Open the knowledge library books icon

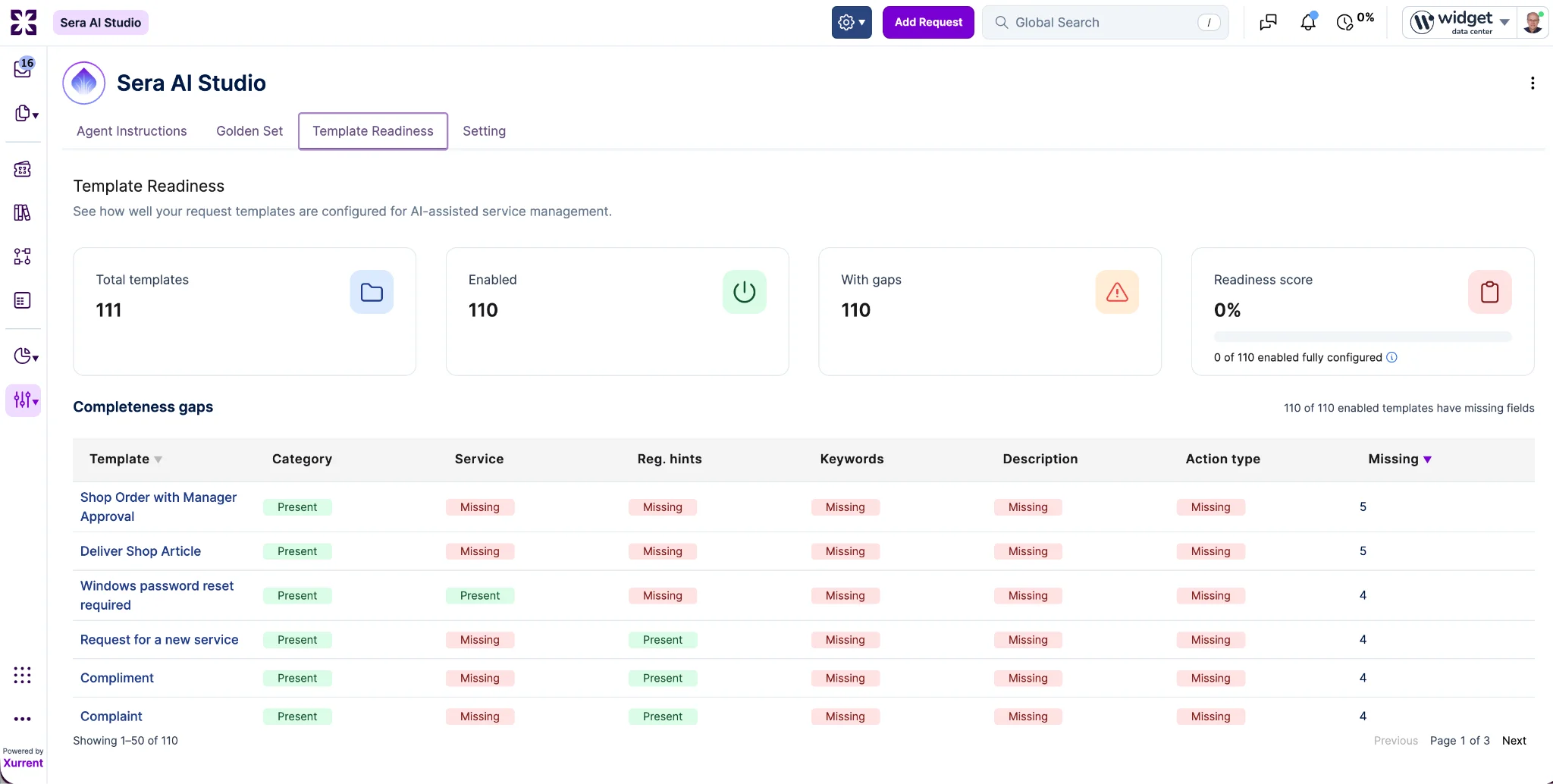[23, 213]
